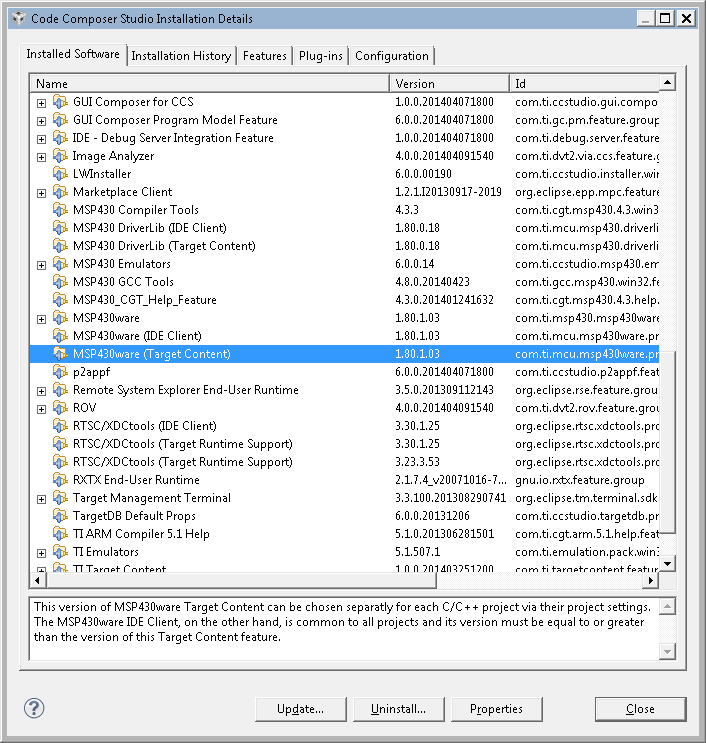The image size is (706, 743).
Task: Open the Properties button
Action: point(497,709)
